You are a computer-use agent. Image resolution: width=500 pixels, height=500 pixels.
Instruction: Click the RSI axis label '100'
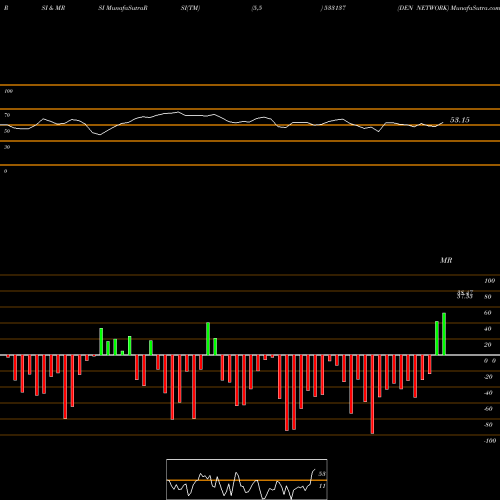coord(8,91)
